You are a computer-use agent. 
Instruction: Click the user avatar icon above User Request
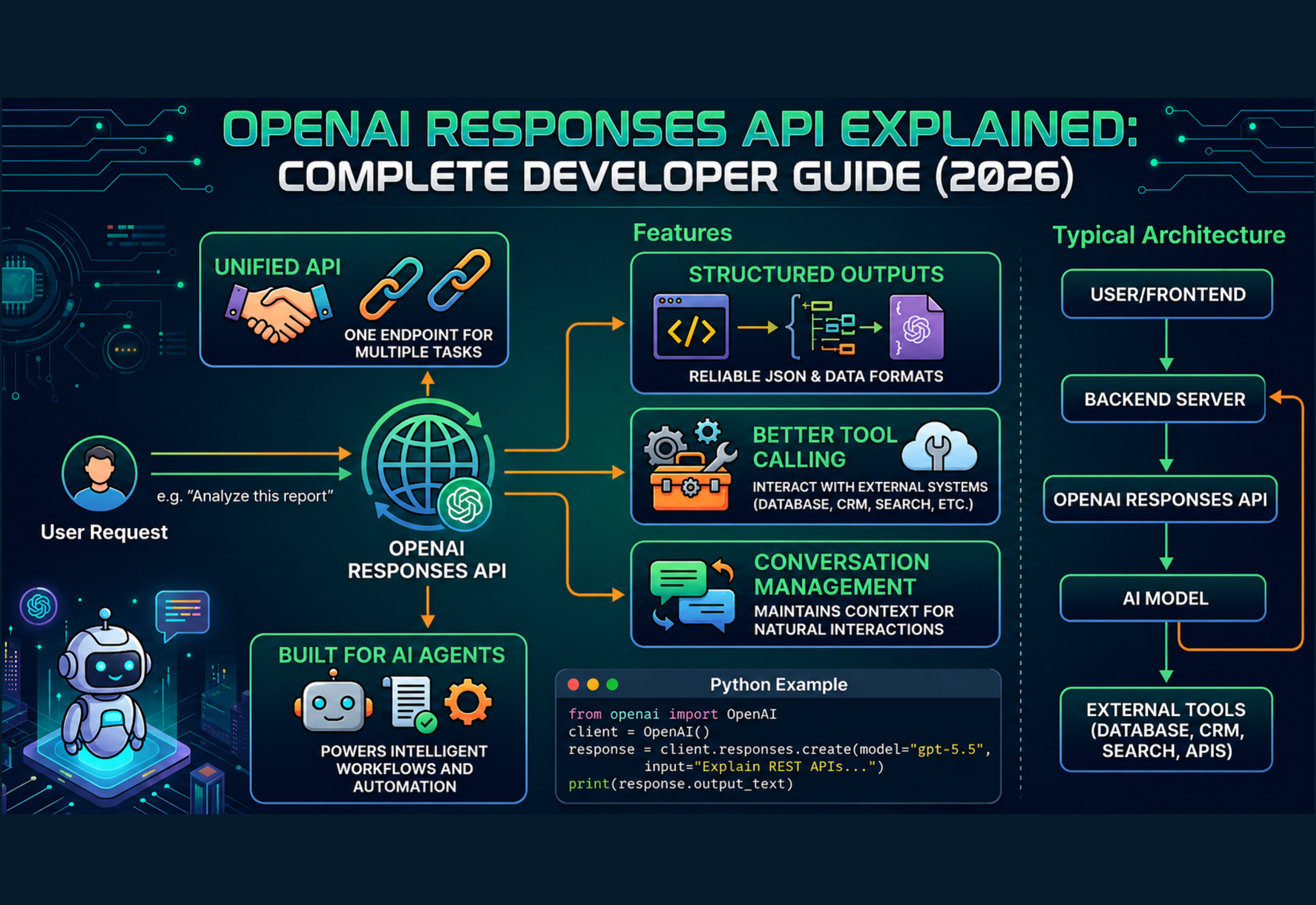point(99,474)
